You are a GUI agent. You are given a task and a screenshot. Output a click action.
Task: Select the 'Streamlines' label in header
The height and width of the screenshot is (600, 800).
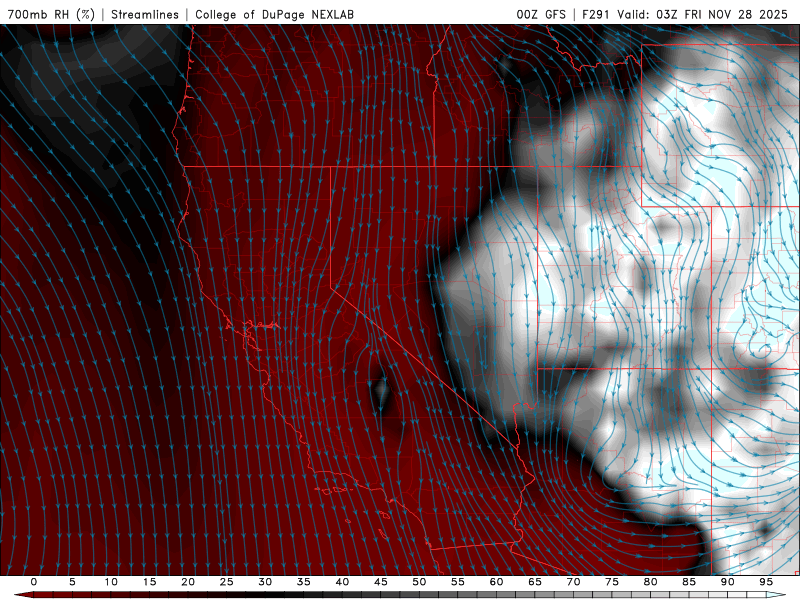coord(145,14)
